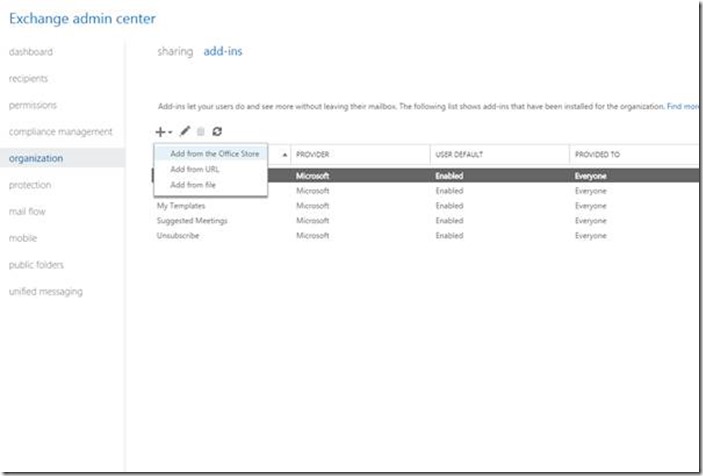
Task: Select the Unsubscribe add-in row
Action: click(x=178, y=236)
